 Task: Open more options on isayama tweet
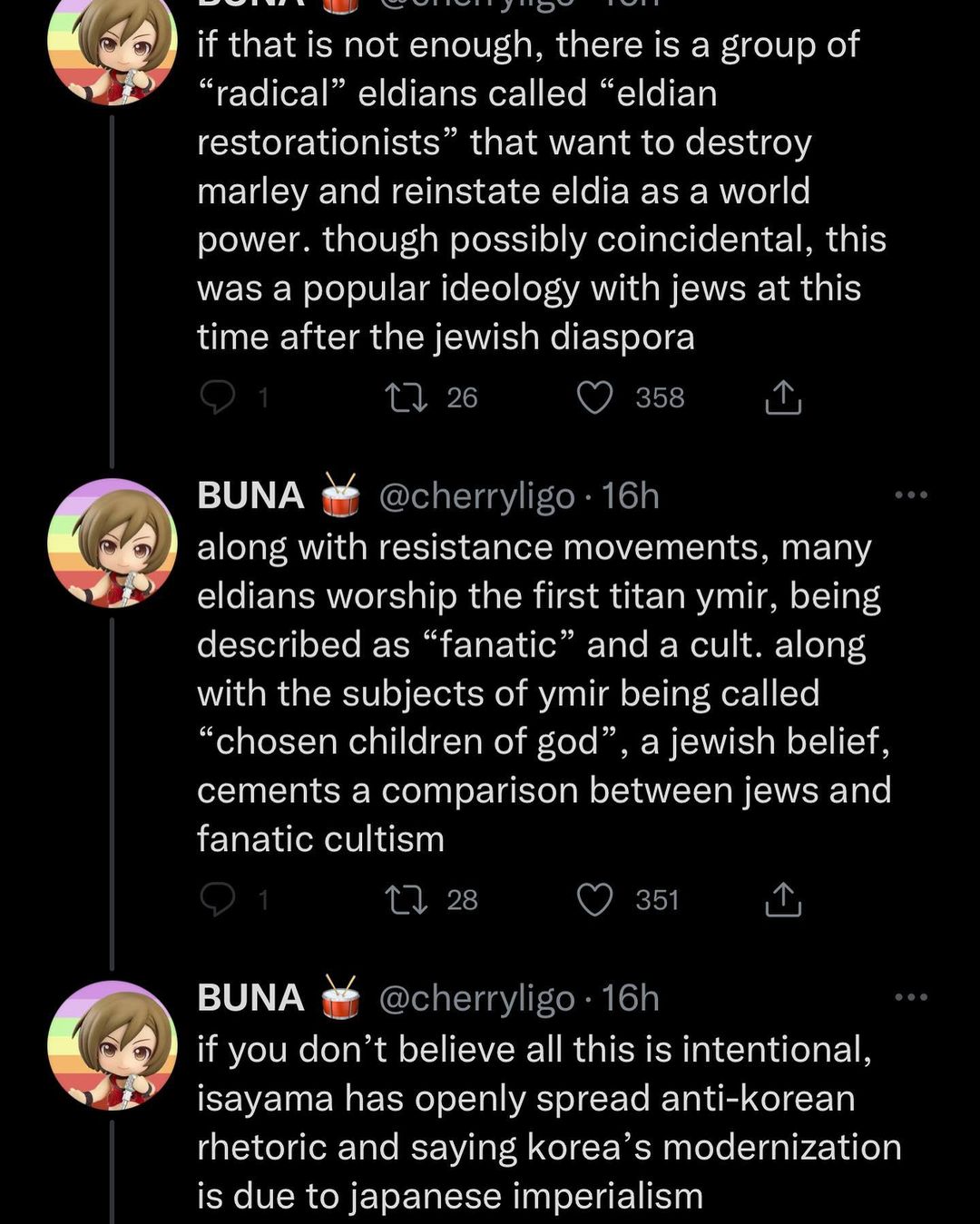[x=911, y=997]
